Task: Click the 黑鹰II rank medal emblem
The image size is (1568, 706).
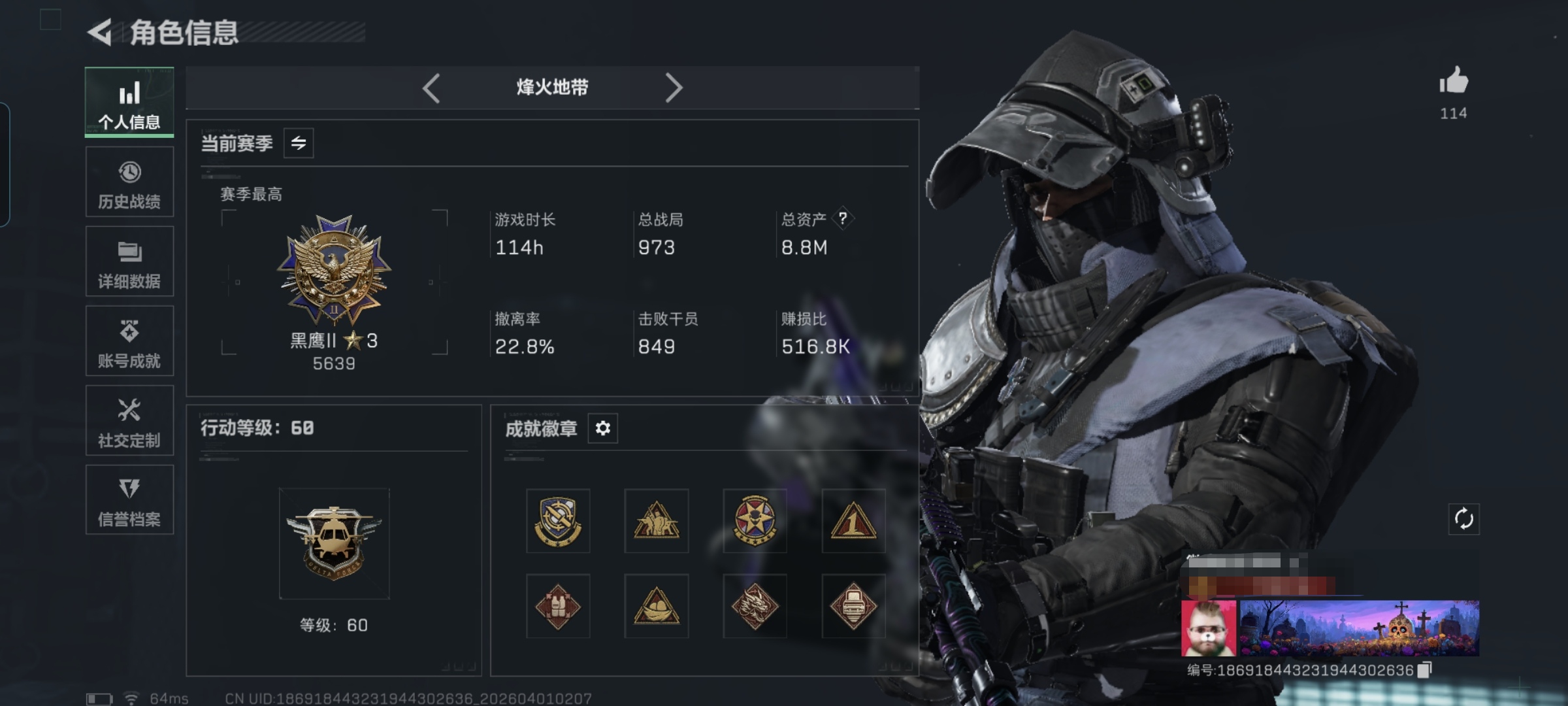Action: tap(334, 270)
